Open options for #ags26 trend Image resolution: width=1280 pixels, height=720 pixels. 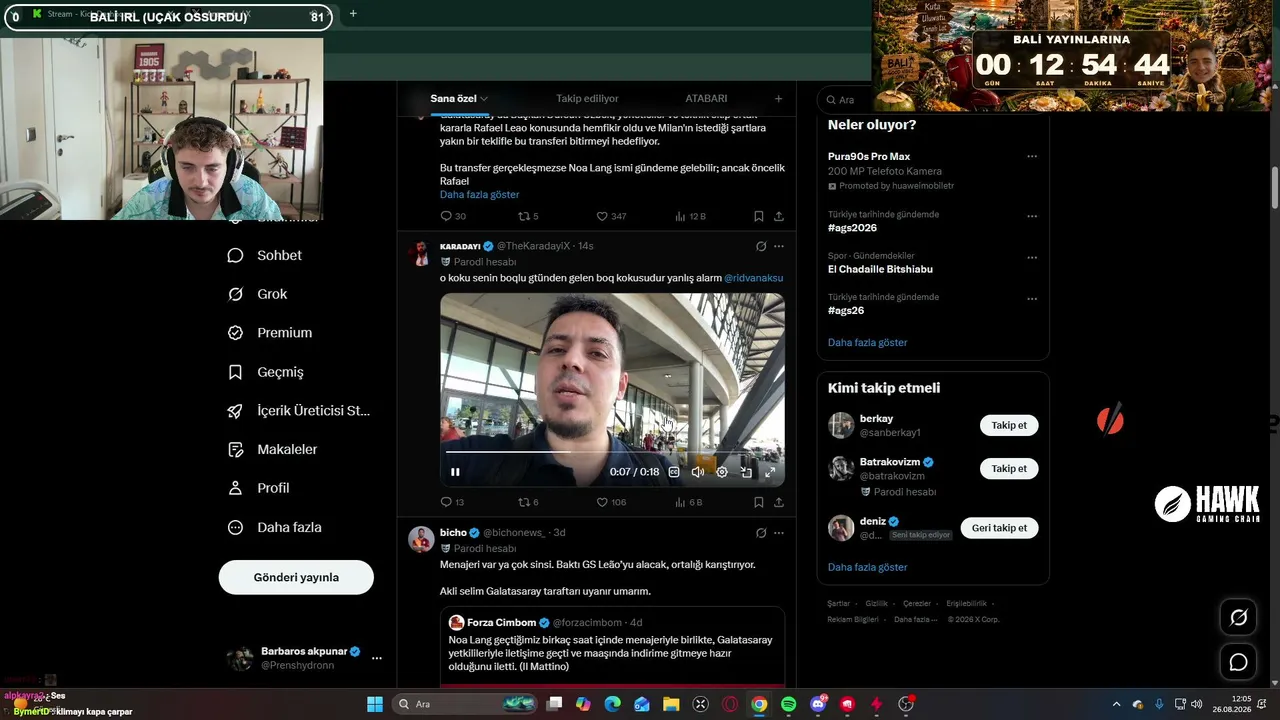pos(1032,299)
